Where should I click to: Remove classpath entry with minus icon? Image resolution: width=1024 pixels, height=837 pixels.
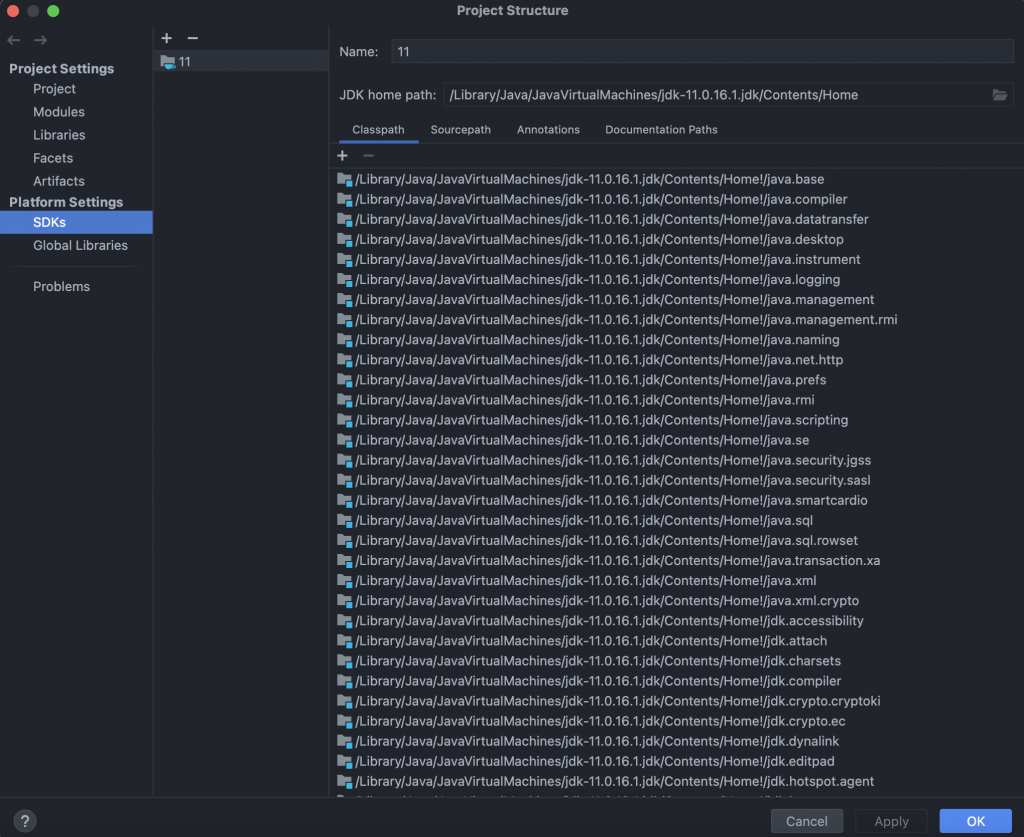click(368, 155)
